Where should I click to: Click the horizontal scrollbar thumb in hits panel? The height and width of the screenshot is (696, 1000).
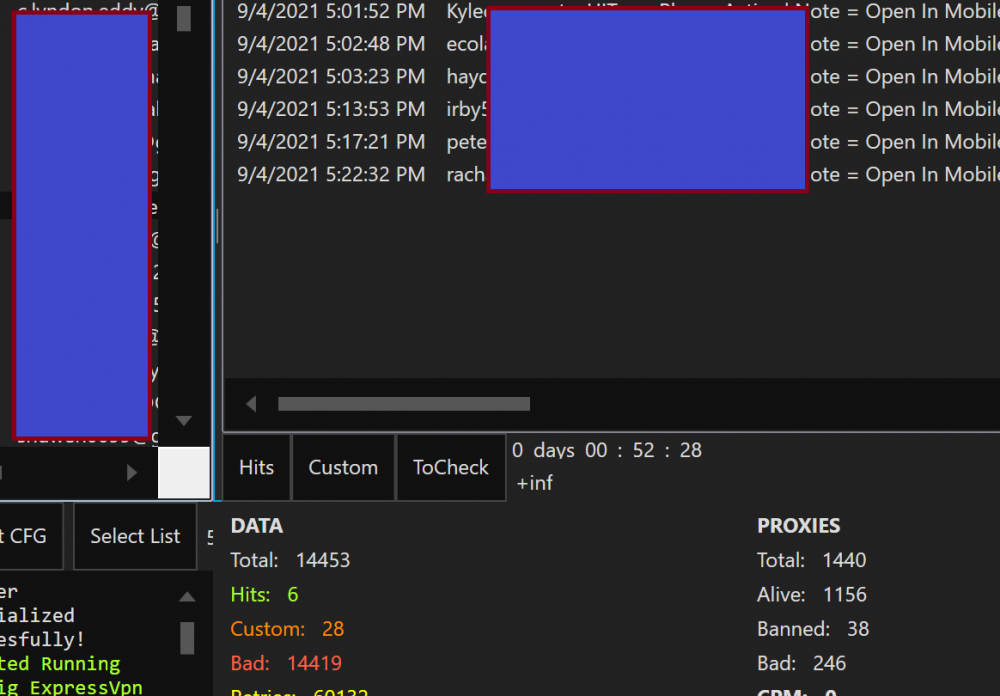[403, 404]
